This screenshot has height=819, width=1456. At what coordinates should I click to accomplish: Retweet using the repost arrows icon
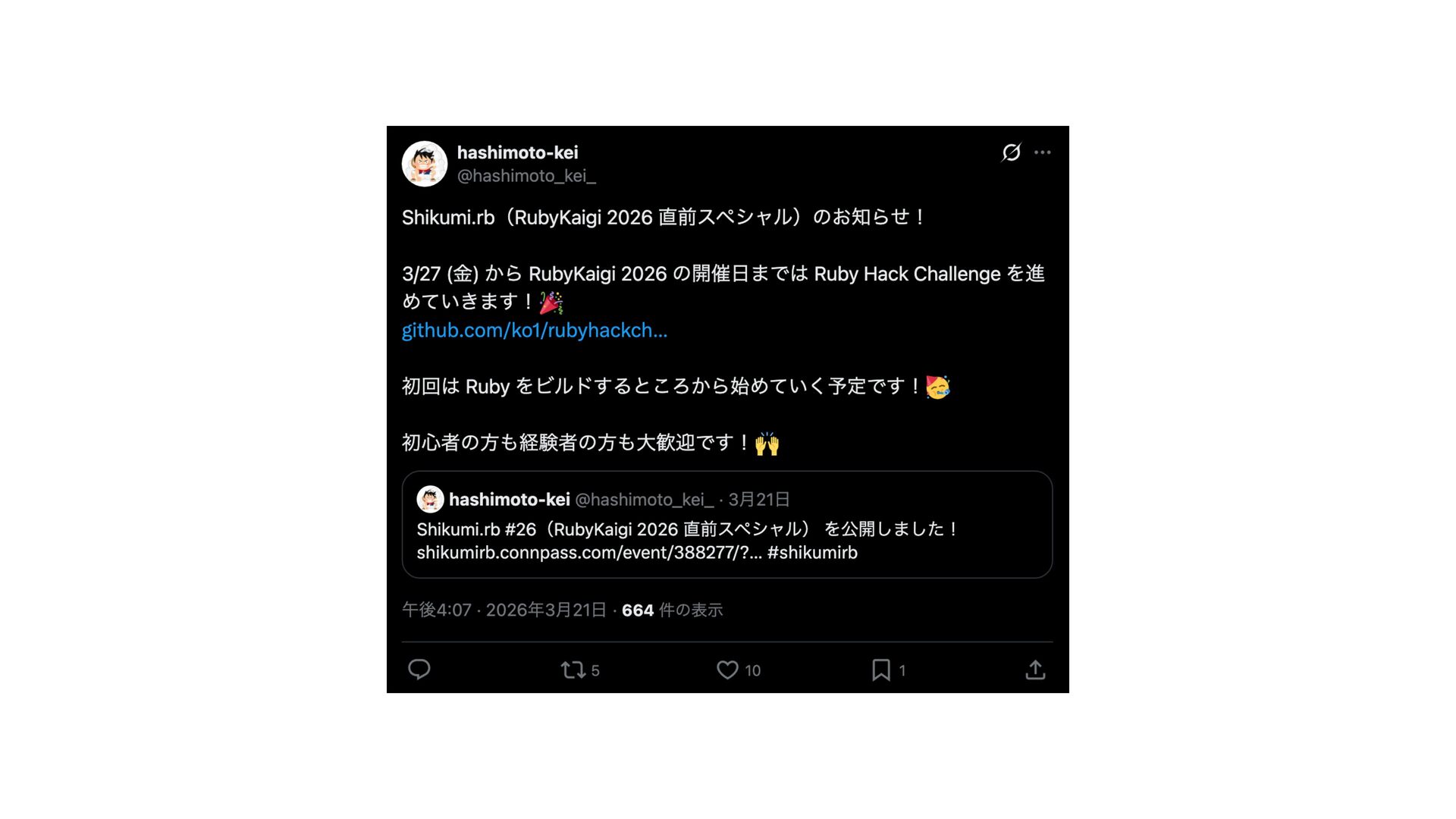click(573, 670)
